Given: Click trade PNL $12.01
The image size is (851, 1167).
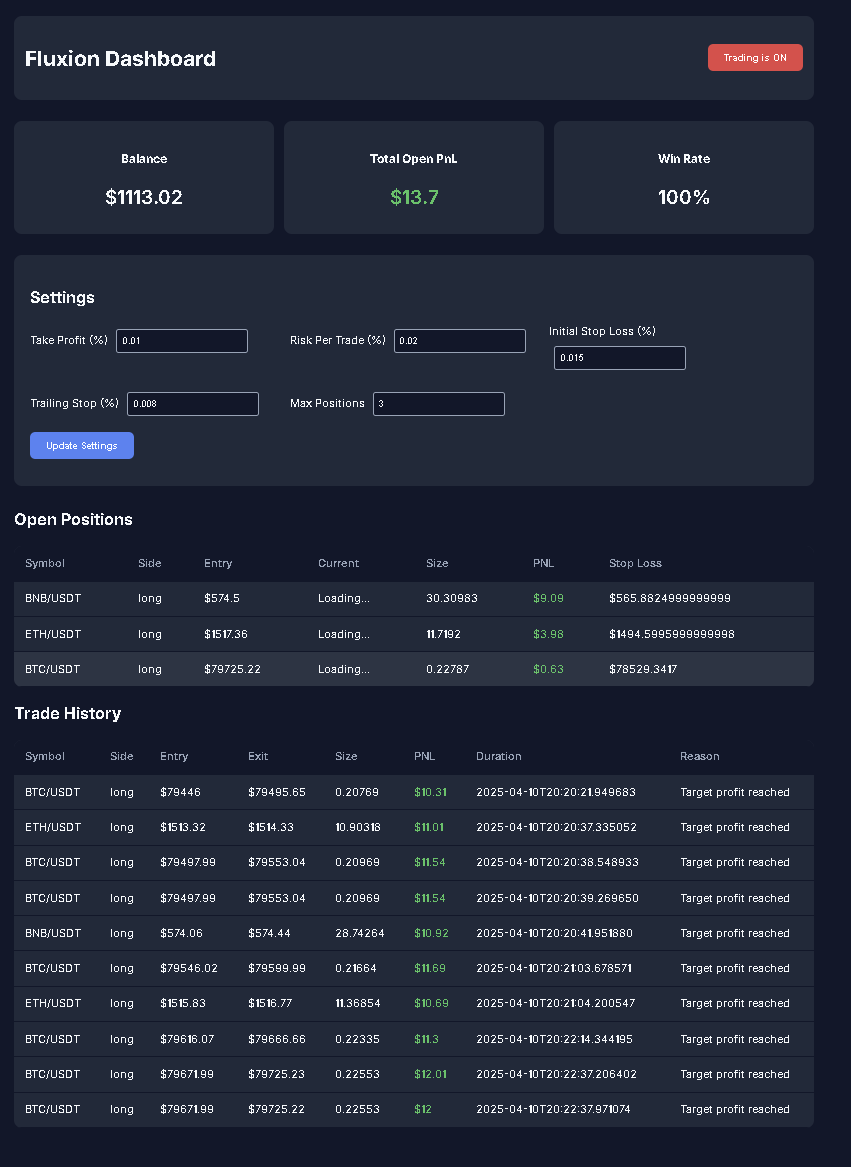Looking at the screenshot, I should 430,1073.
